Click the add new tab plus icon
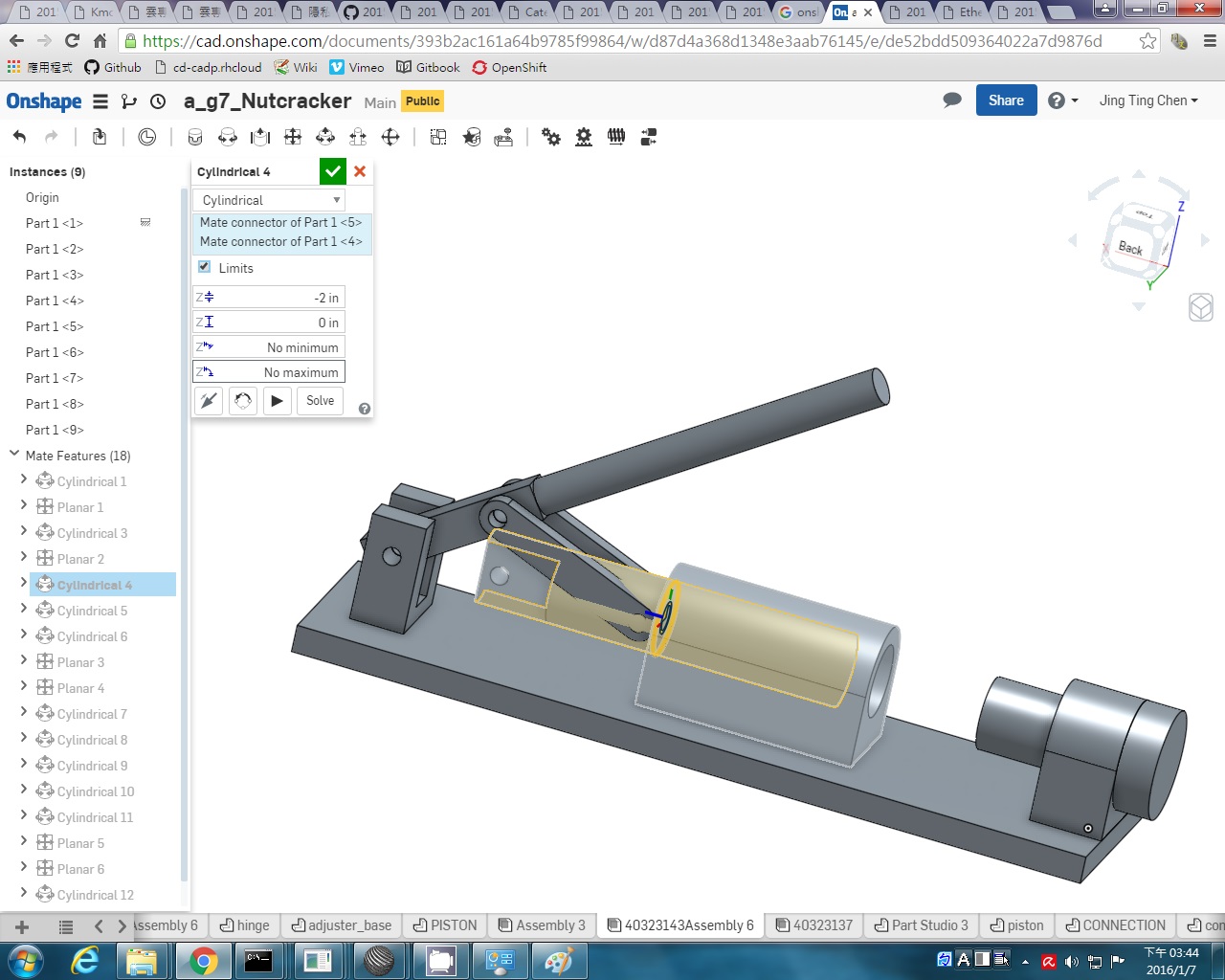 pos(22,926)
